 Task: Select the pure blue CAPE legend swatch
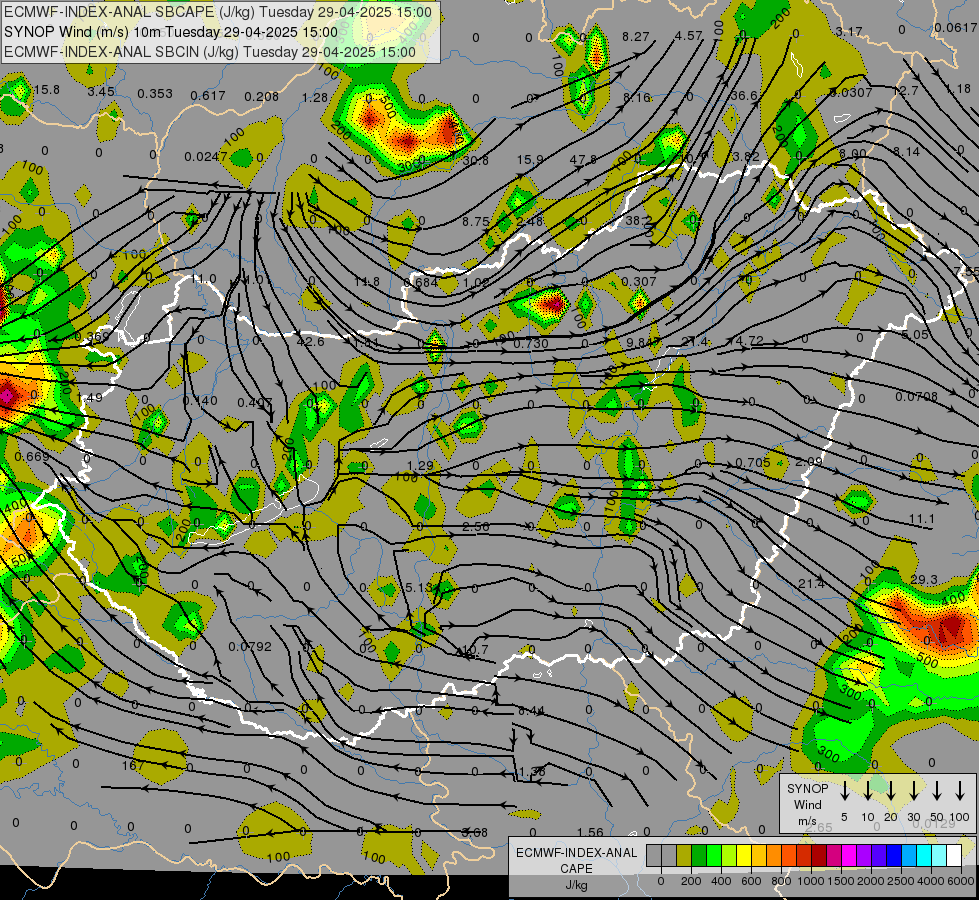[x=893, y=856]
